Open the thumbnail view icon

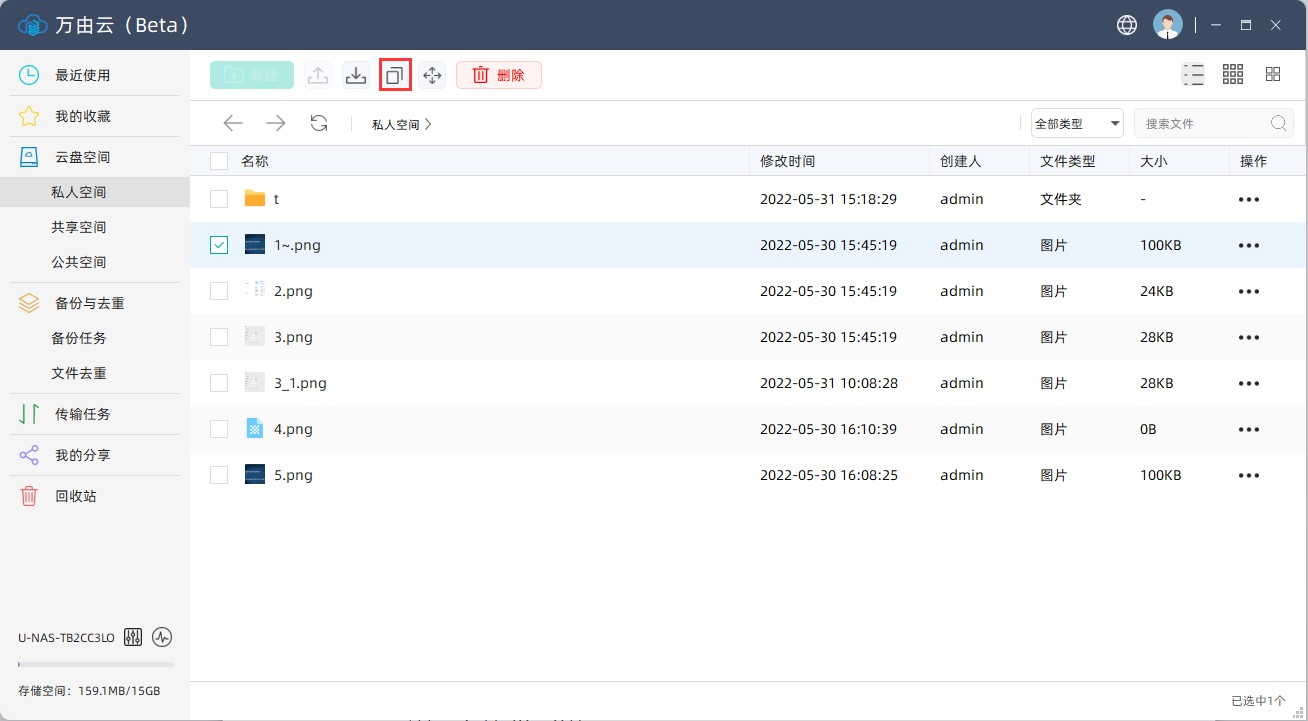[1272, 73]
